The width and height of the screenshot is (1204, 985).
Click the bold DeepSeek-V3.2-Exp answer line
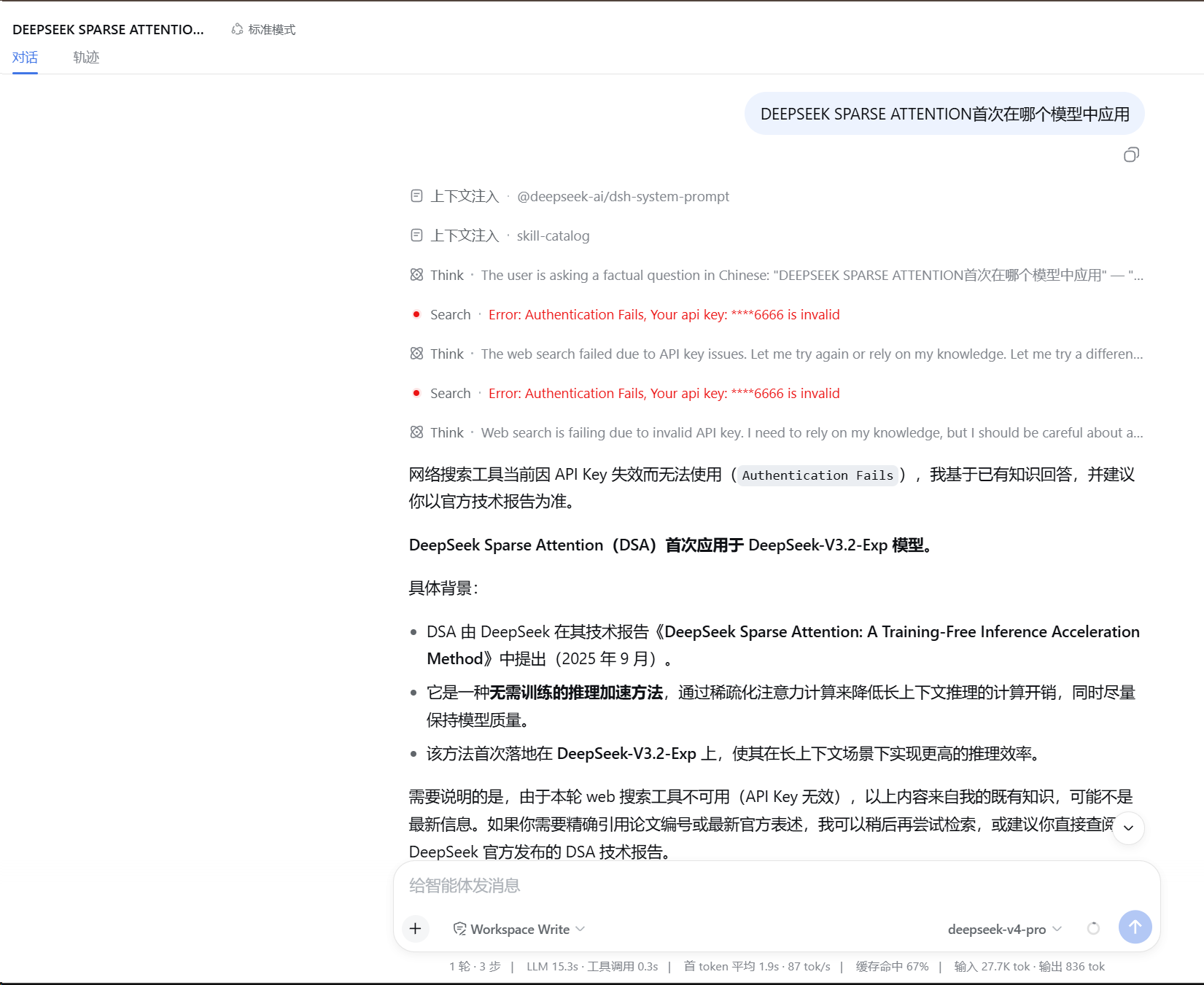672,545
